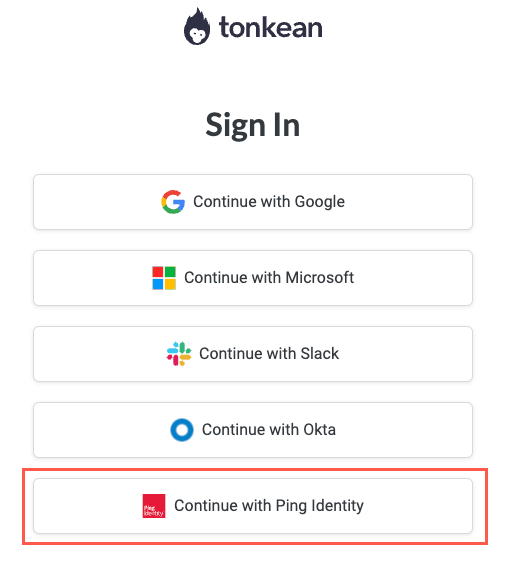Click the Microsoft four-square logo
Viewport: 508px width, 563px height.
pos(164,278)
